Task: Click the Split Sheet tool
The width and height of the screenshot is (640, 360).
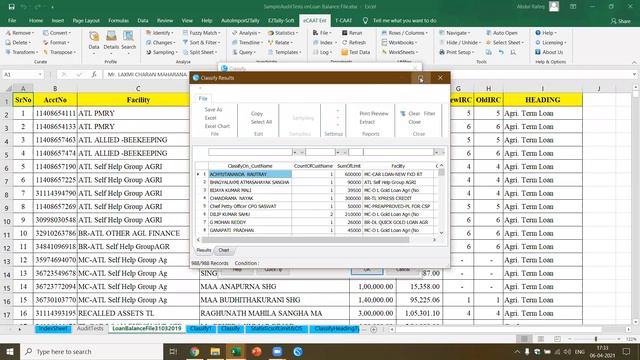Action: pos(200,52)
